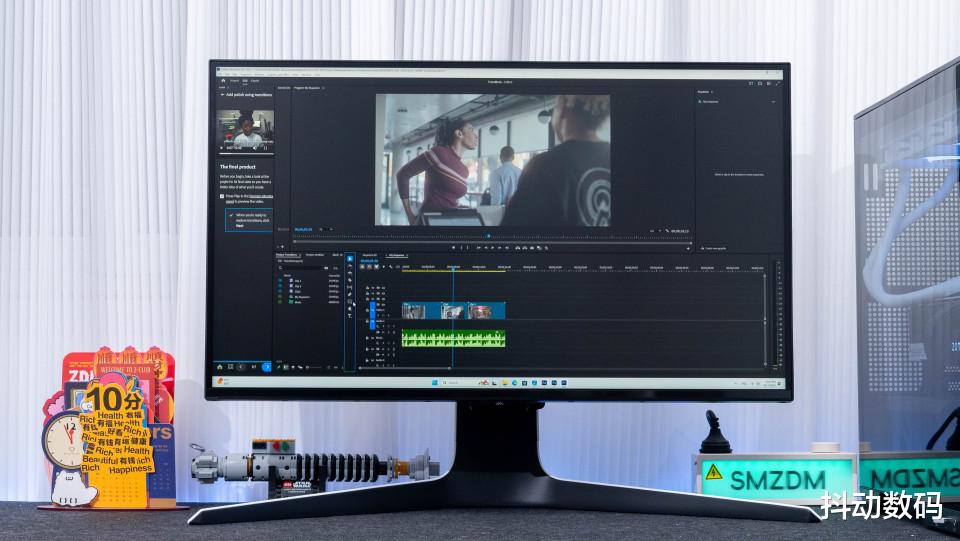The image size is (960, 541).
Task: Select the My Sequence item in Project panel
Action: pyautogui.click(x=302, y=297)
